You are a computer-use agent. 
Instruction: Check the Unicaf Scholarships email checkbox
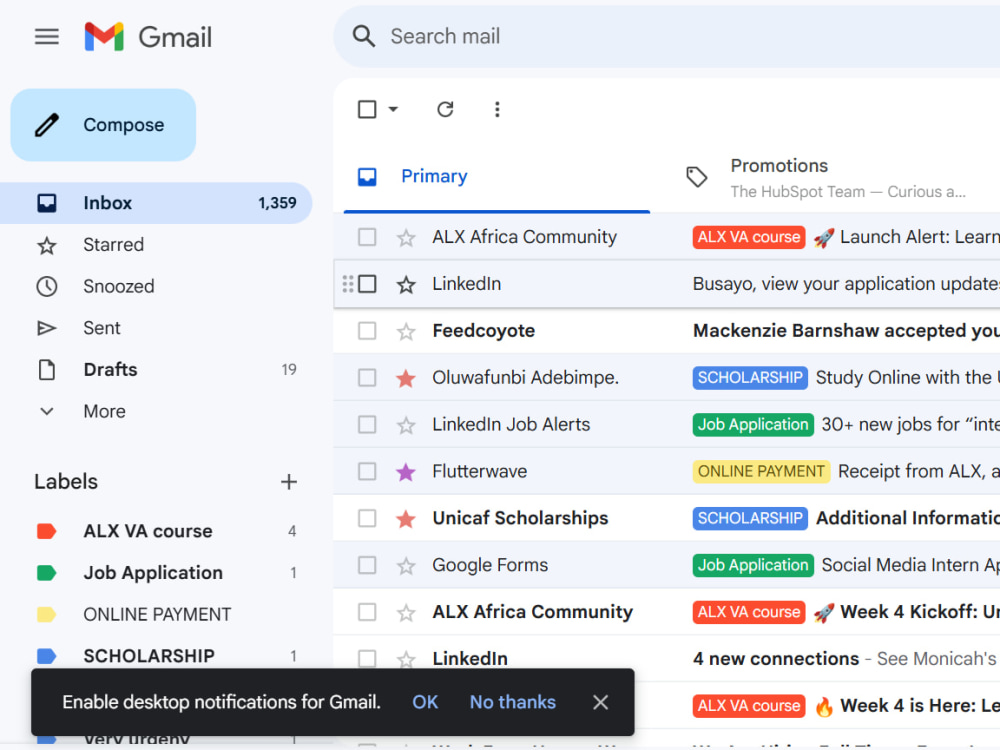click(367, 518)
